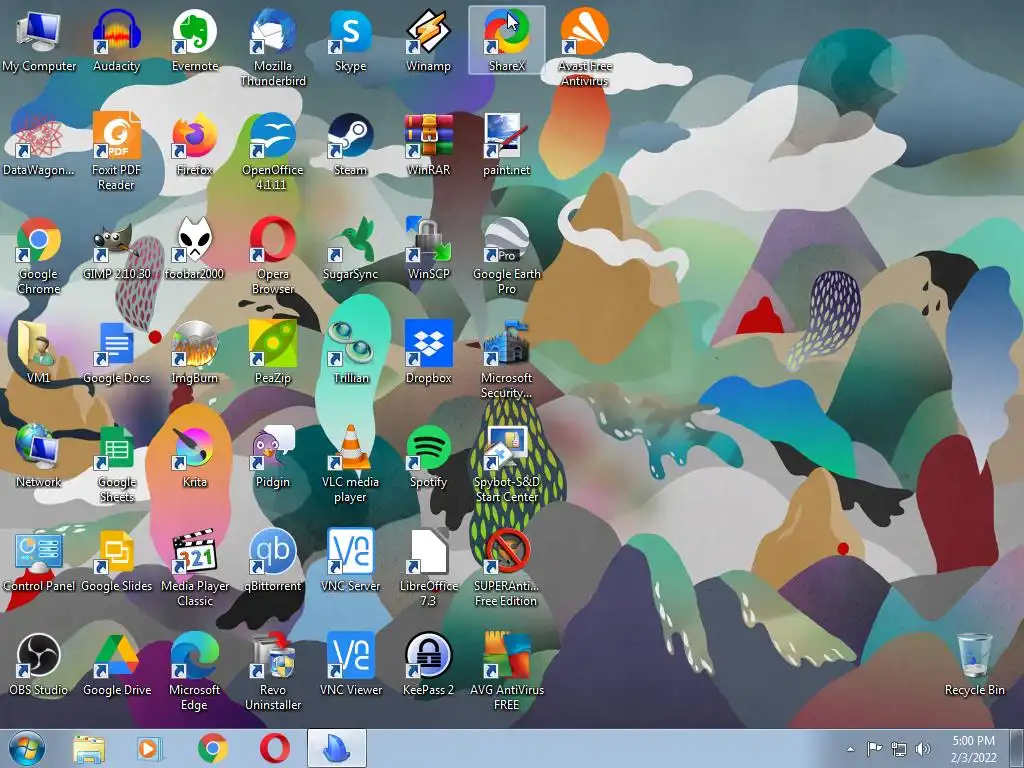This screenshot has height=768, width=1024.
Task: Click the Krita icon
Action: click(195, 456)
